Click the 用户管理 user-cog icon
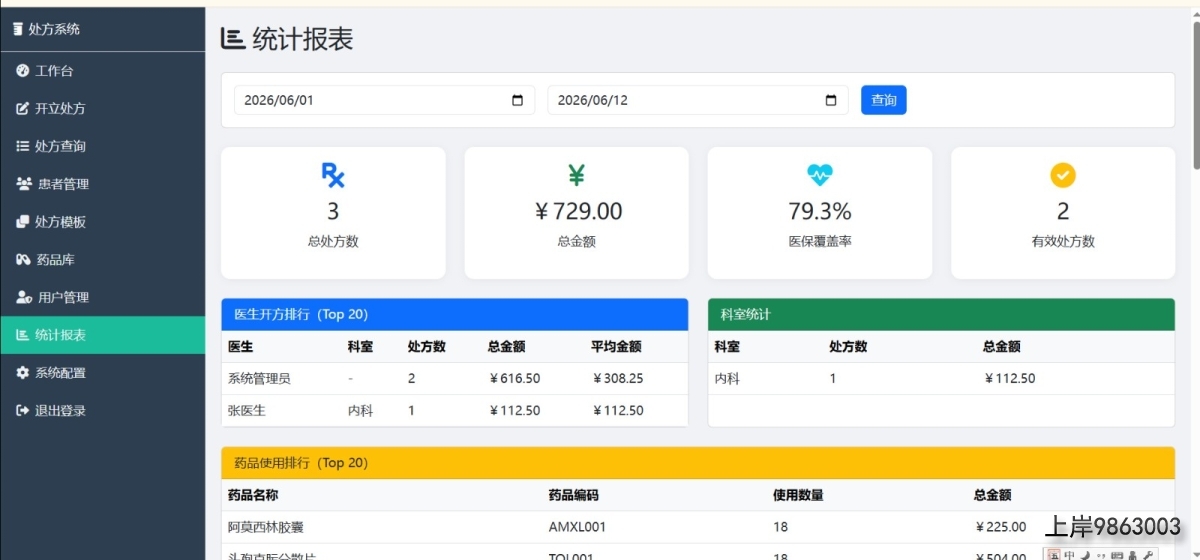This screenshot has height=560, width=1200. 24,297
